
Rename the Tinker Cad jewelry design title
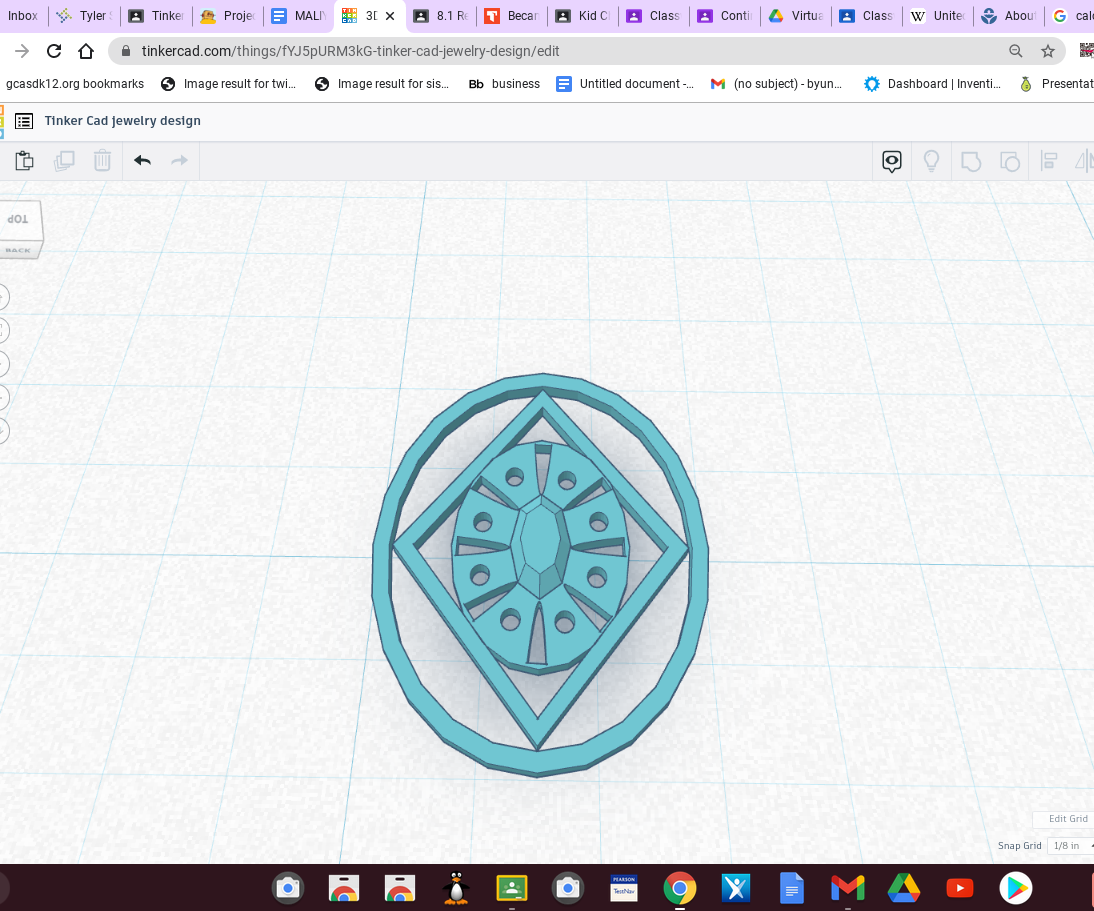pos(122,120)
